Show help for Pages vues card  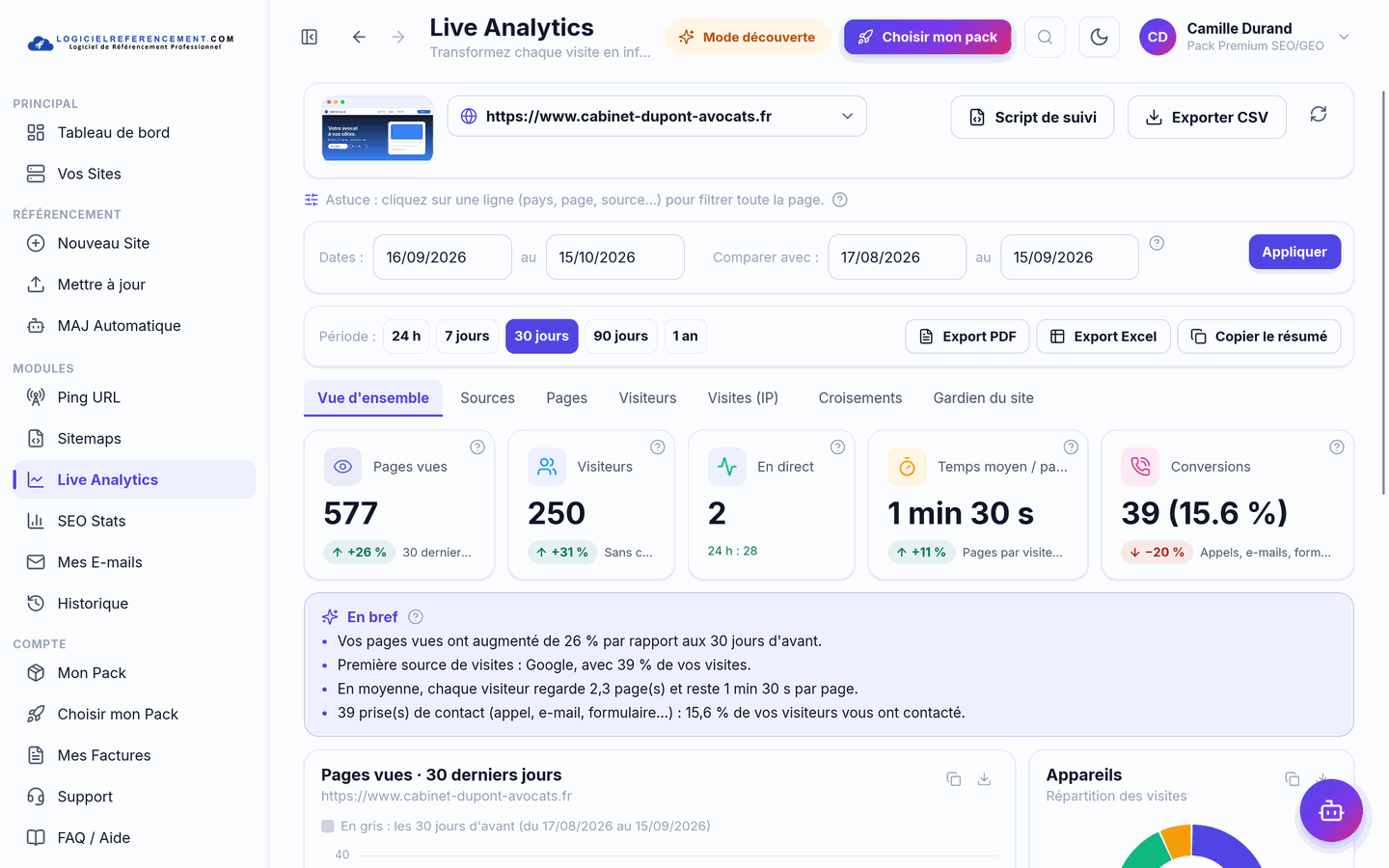click(x=477, y=447)
